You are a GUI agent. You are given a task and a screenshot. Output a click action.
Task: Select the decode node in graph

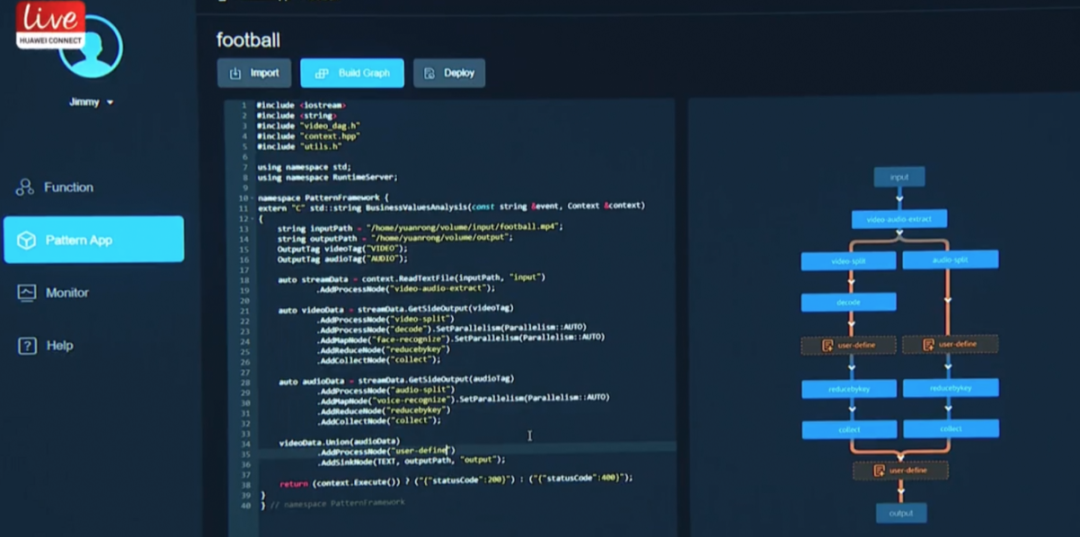[848, 302]
